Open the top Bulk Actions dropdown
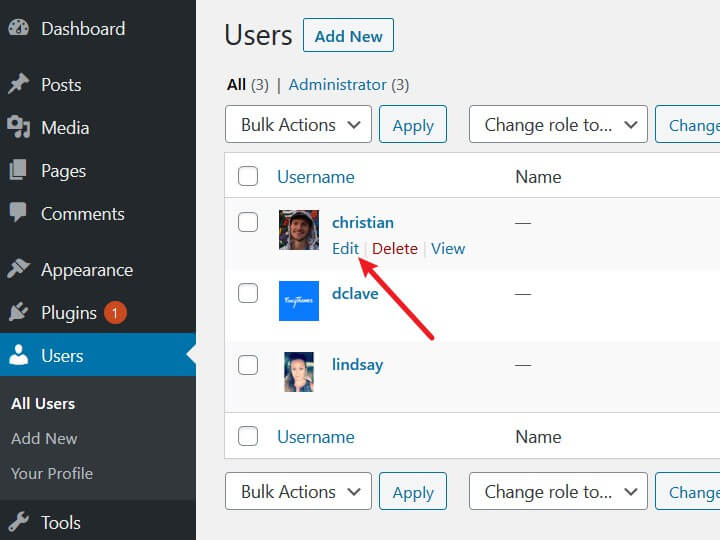Image resolution: width=720 pixels, height=540 pixels. [298, 124]
